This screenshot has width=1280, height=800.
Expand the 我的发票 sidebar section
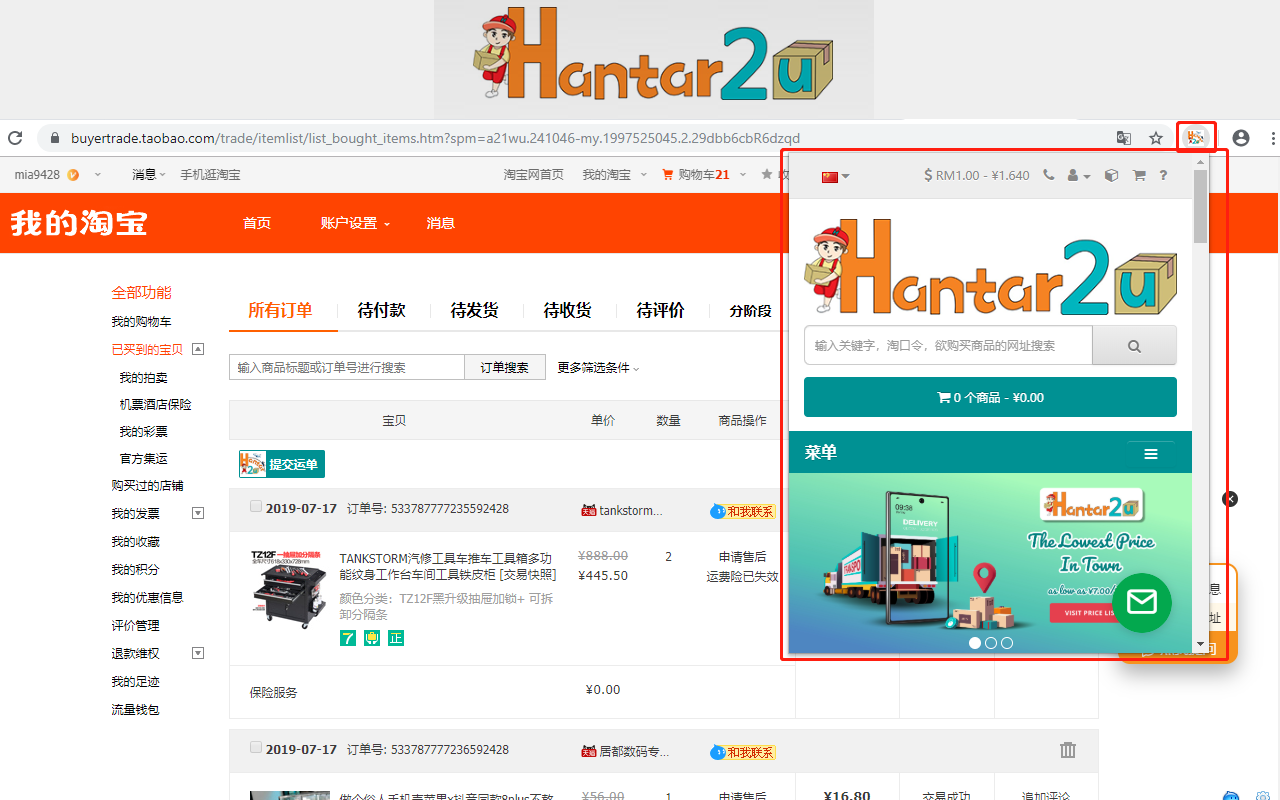[198, 513]
